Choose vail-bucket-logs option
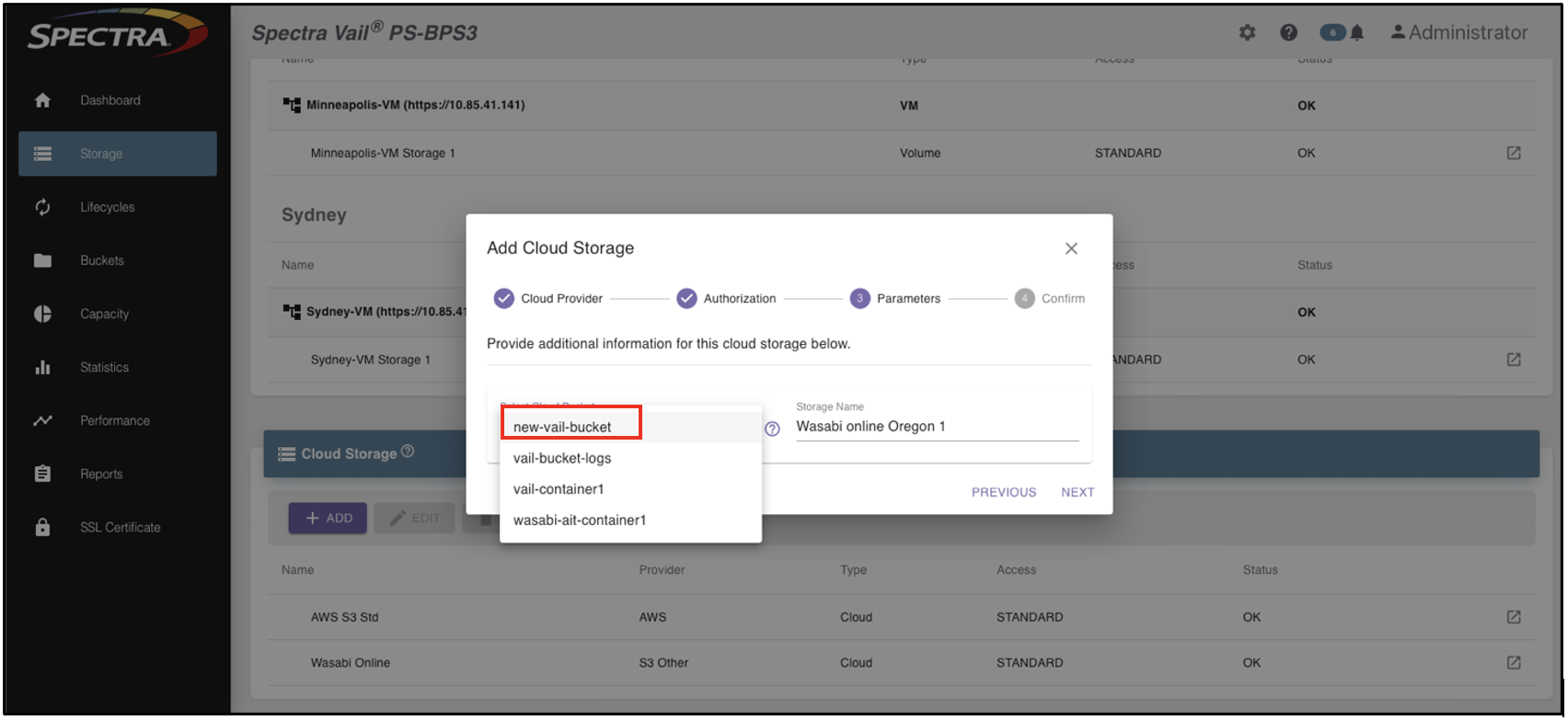 630,458
